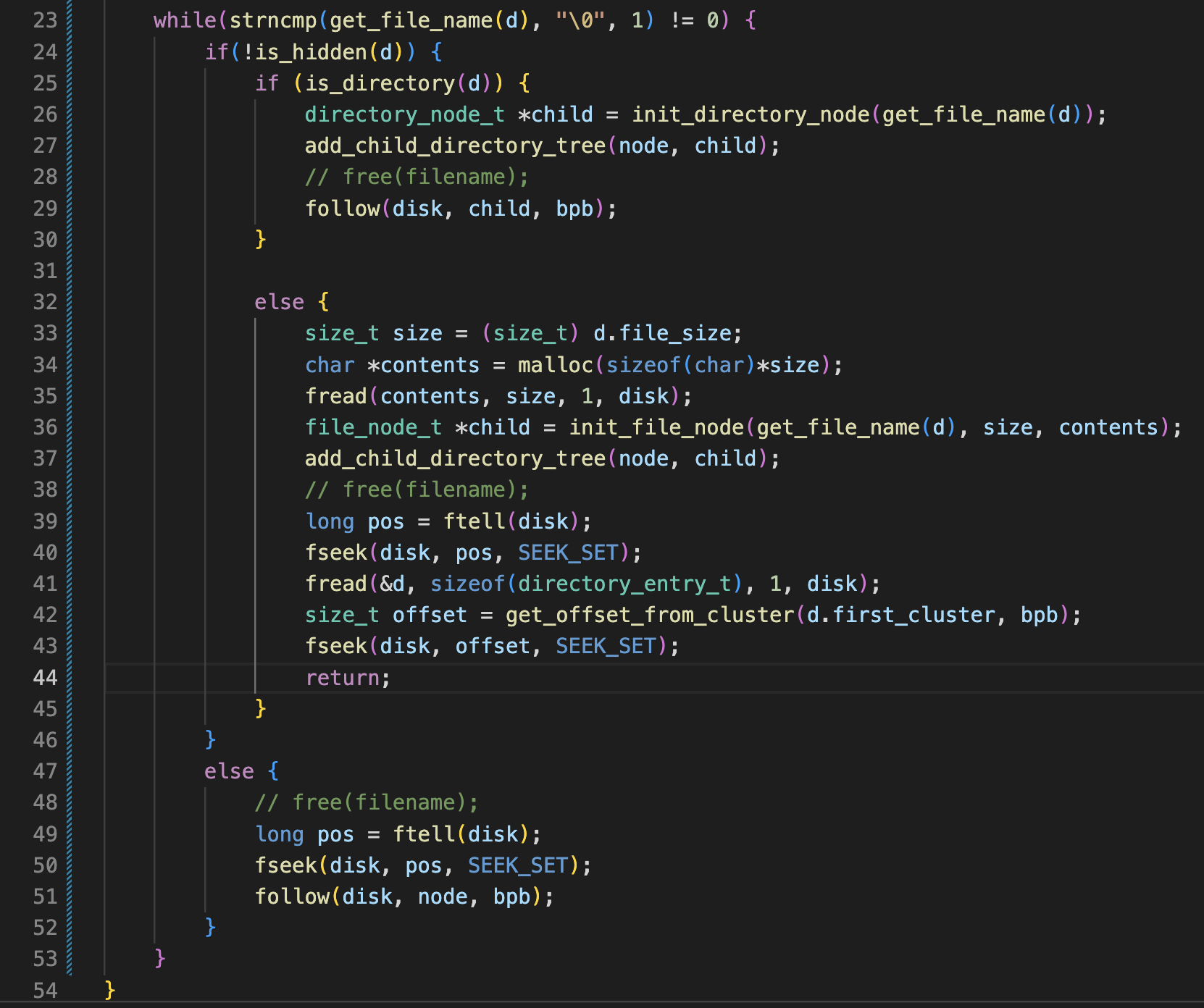Image resolution: width=1204 pixels, height=1008 pixels.
Task: Click the is_directory call on line 25
Action: 380,83
